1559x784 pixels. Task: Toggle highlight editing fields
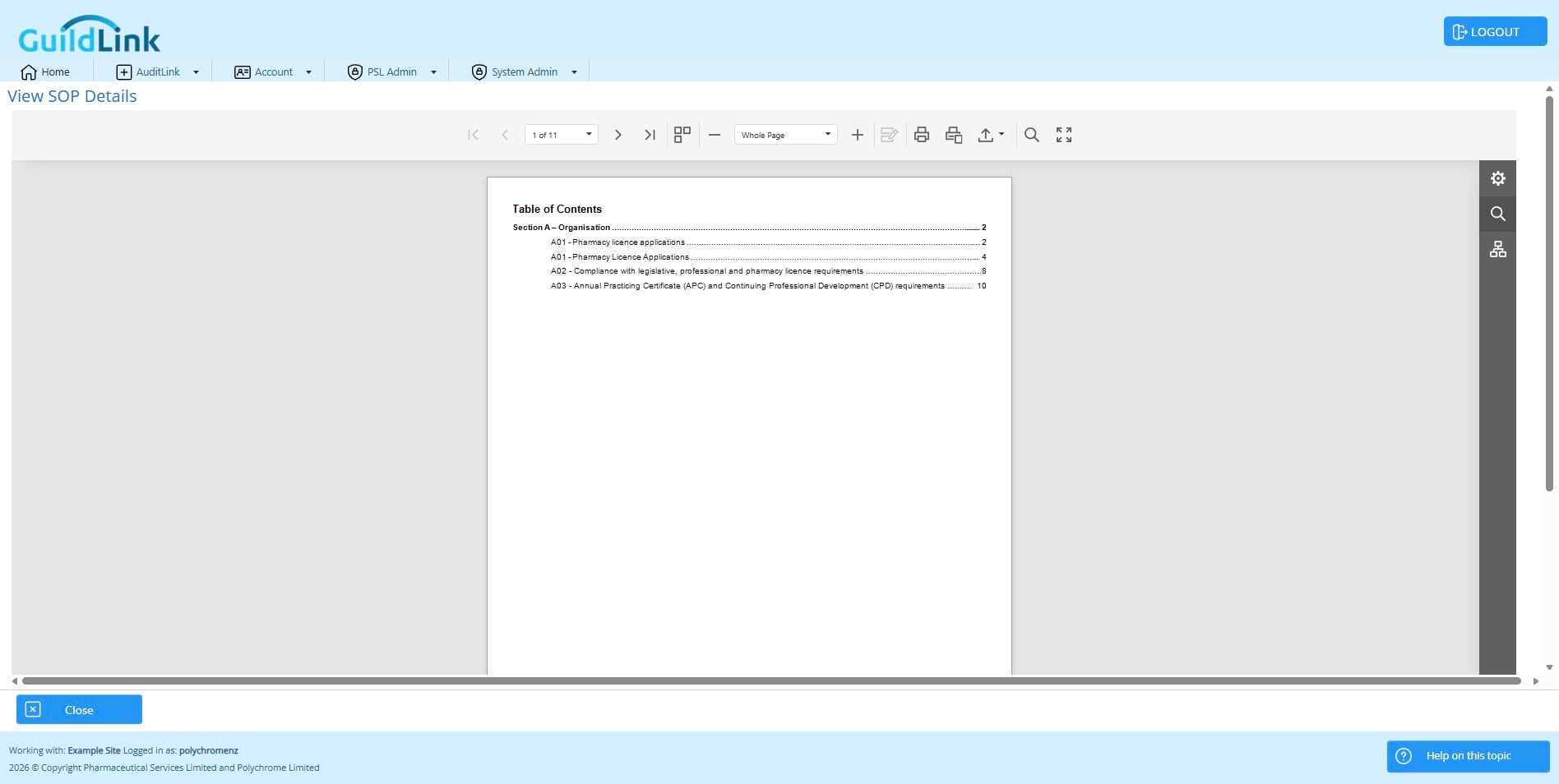point(889,135)
